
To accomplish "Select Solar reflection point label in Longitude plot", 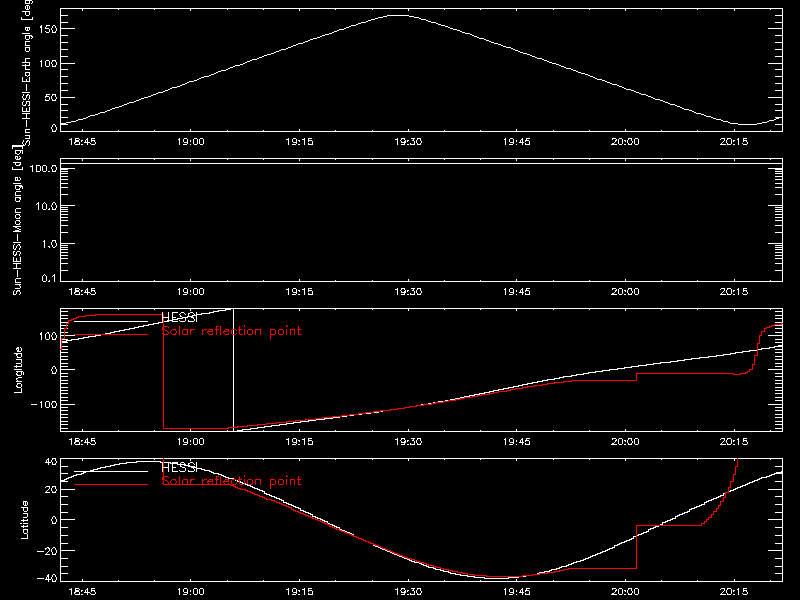I will click(231, 331).
